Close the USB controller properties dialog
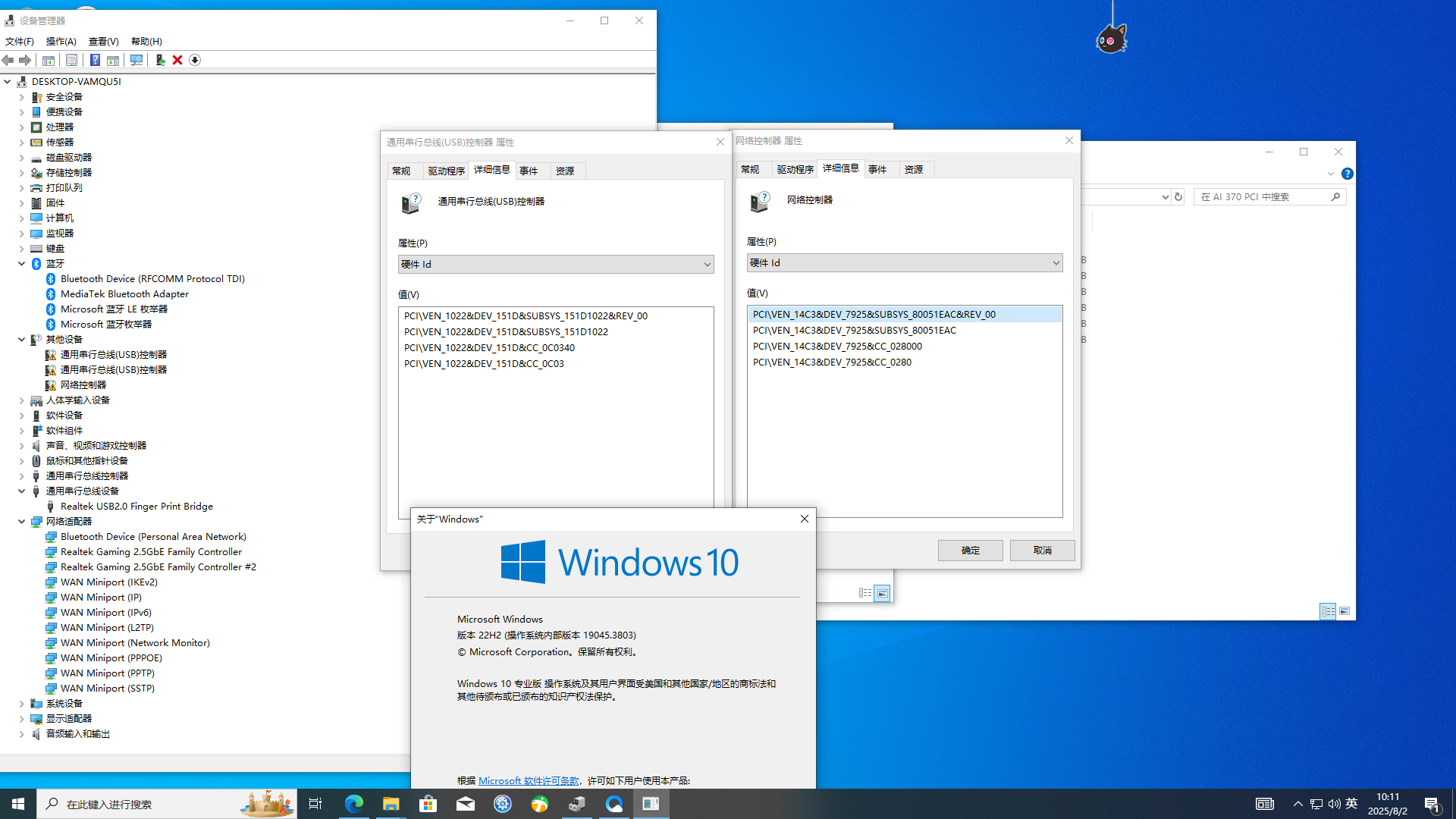The width and height of the screenshot is (1456, 819). (720, 142)
